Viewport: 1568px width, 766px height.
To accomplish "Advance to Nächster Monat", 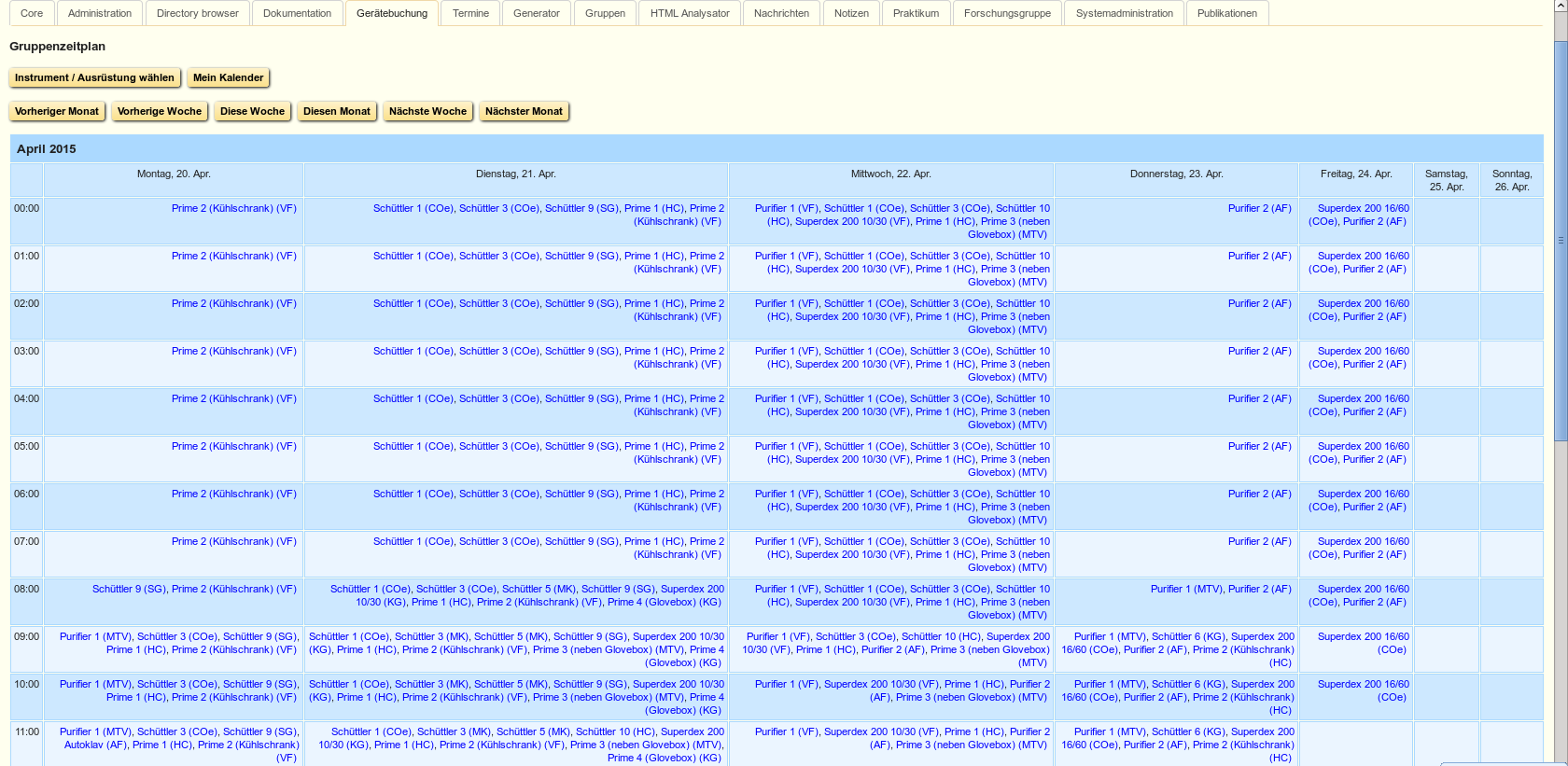I will [x=524, y=111].
